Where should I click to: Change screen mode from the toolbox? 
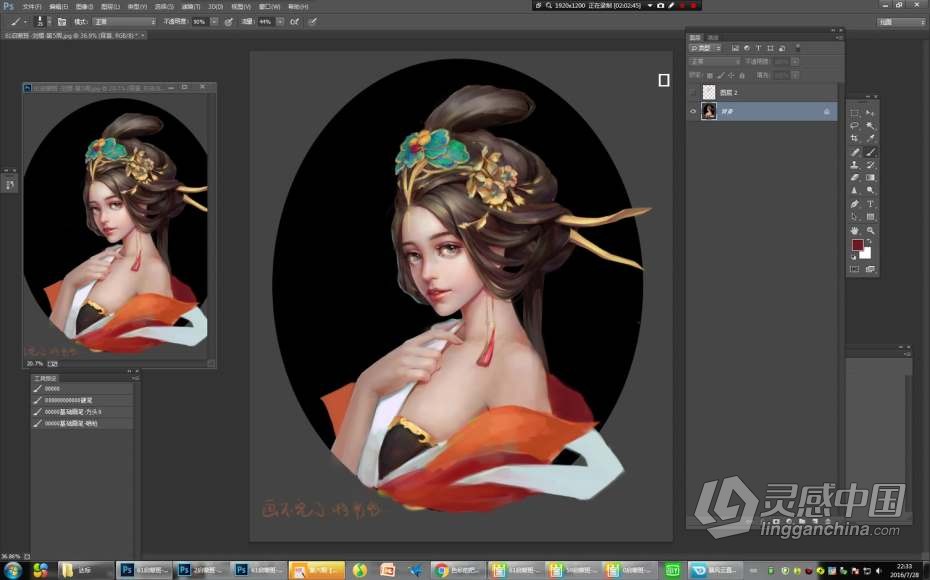[x=870, y=269]
